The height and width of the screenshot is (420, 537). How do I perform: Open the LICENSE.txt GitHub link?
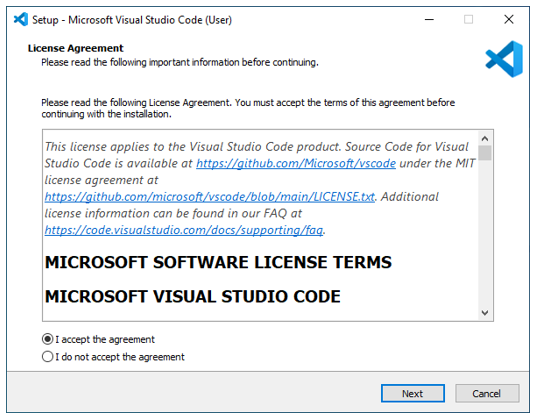(210, 197)
